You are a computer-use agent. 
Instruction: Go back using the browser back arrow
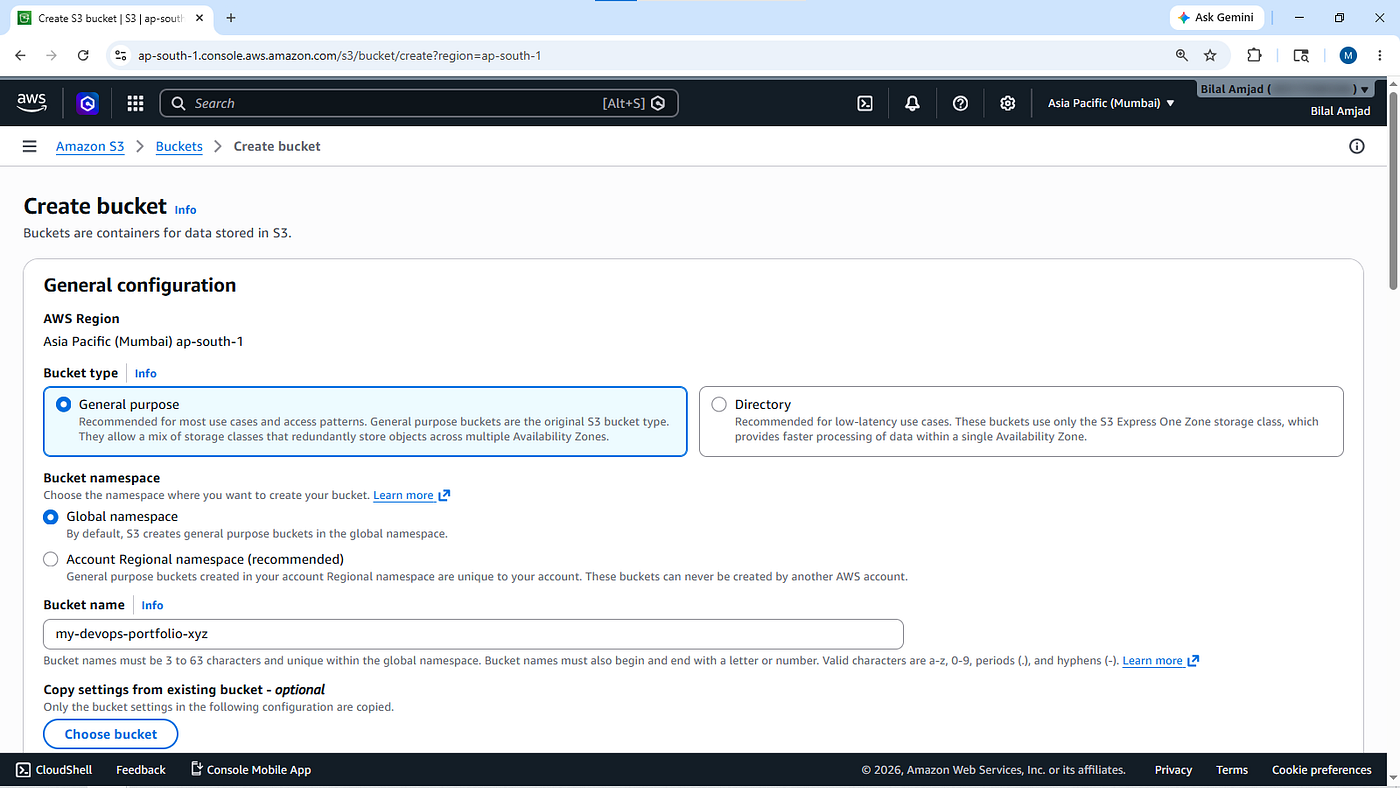point(20,55)
